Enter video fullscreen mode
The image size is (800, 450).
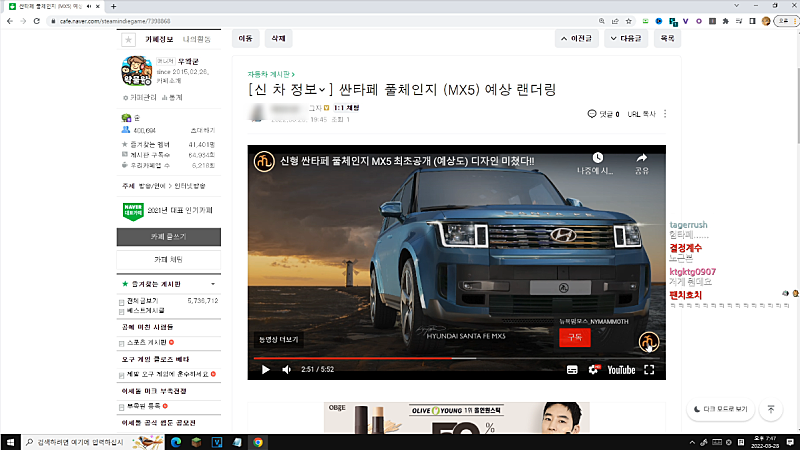[x=649, y=369]
